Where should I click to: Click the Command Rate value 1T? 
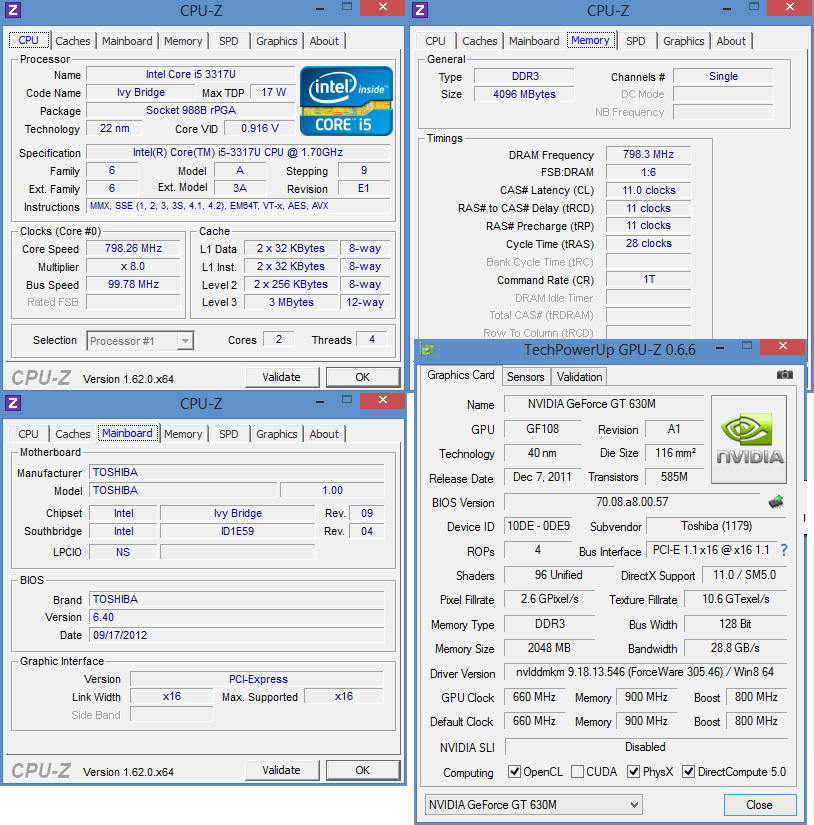click(x=648, y=279)
